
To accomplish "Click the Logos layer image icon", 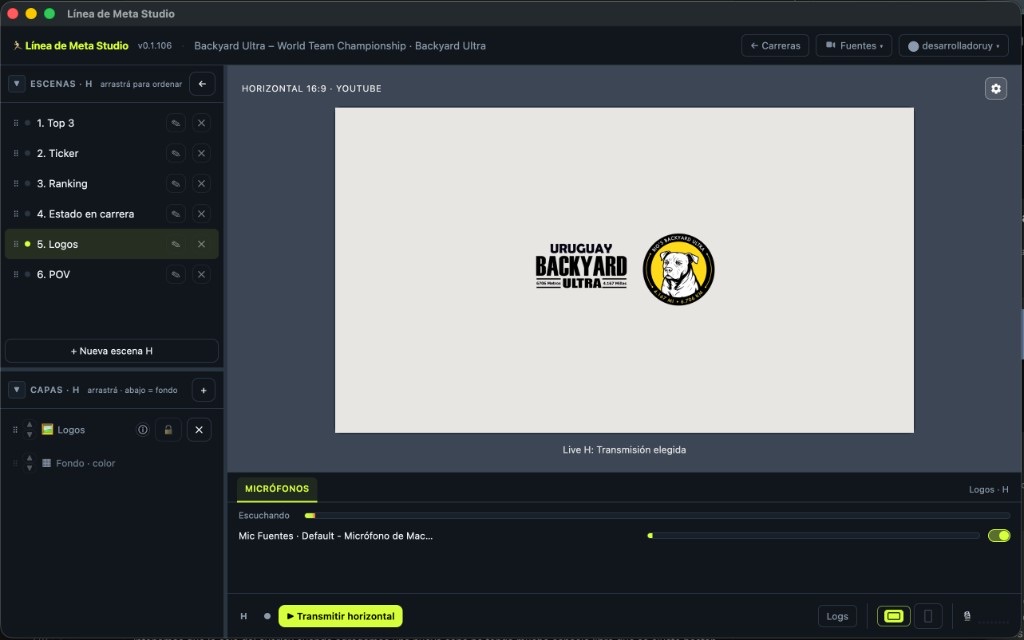I will coord(47,429).
